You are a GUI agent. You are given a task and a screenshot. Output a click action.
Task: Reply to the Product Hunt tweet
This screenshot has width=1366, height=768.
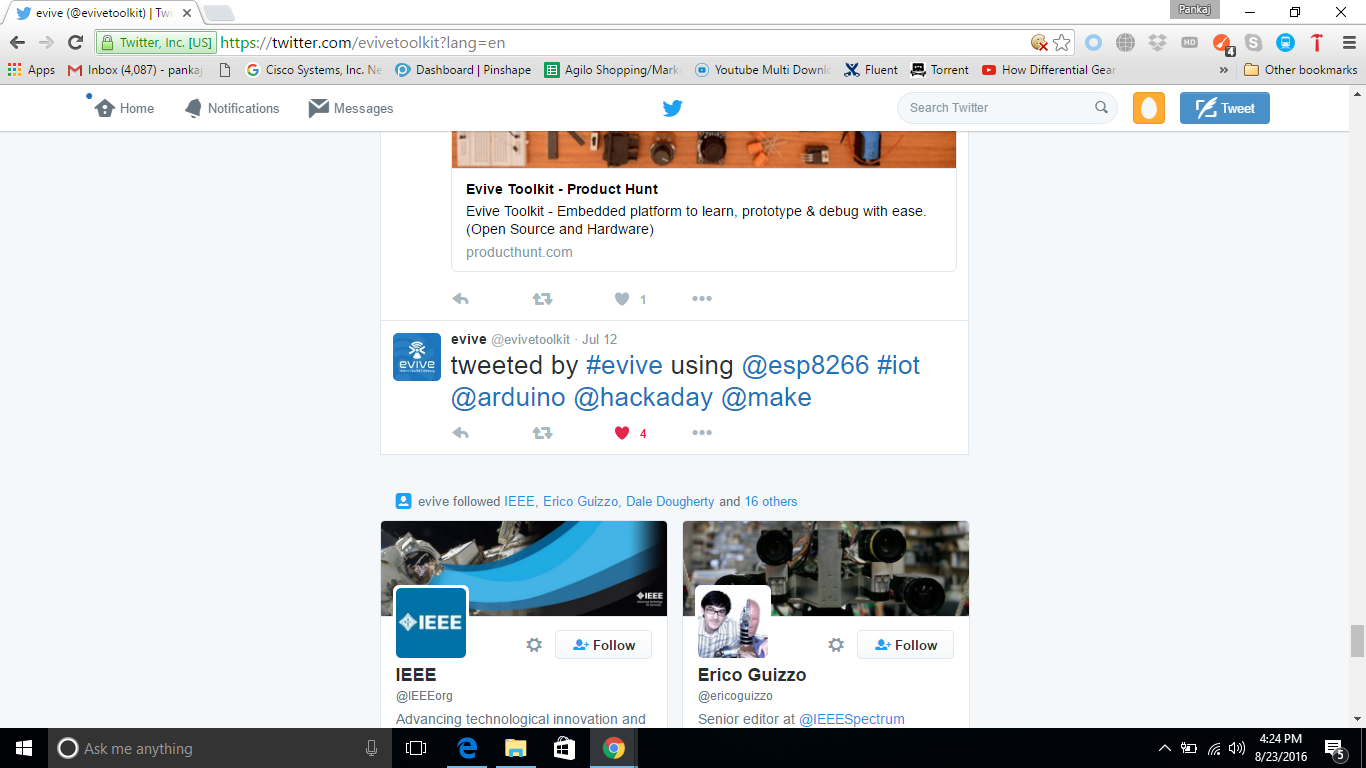(461, 299)
